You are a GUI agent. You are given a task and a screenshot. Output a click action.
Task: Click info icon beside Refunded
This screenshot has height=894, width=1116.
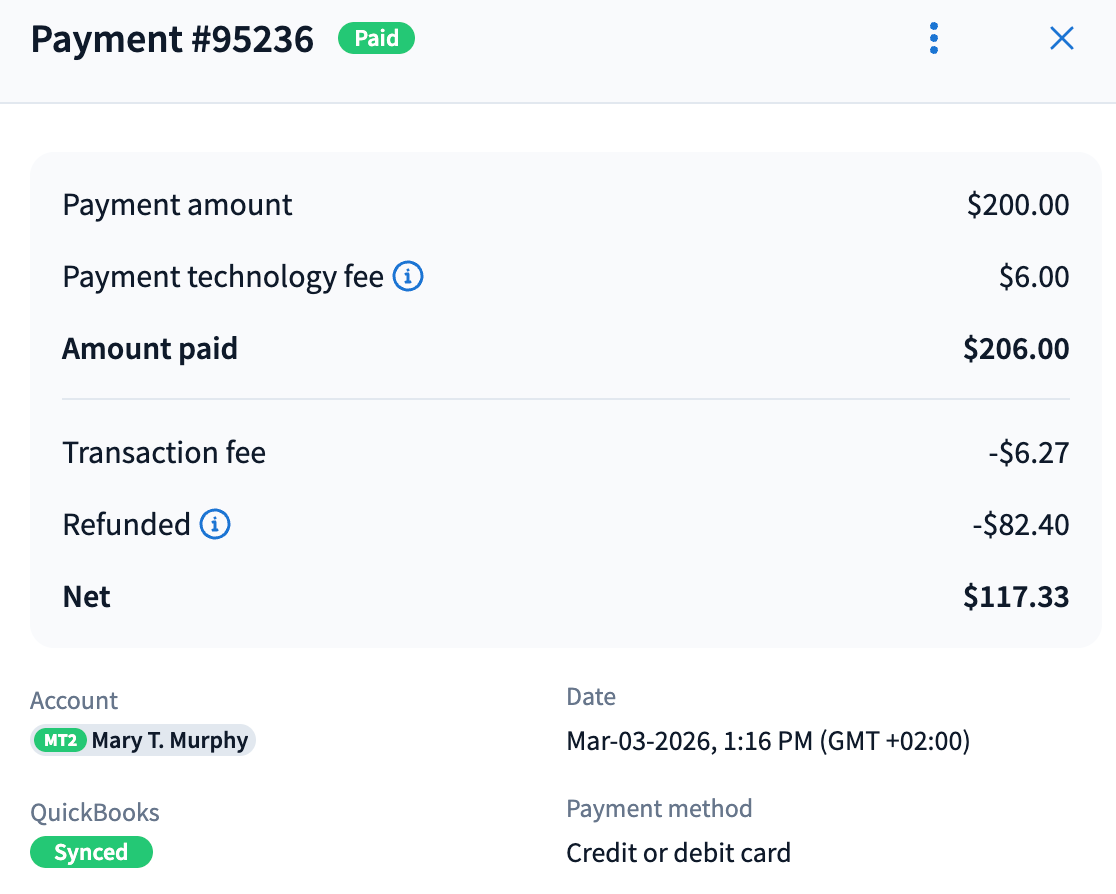(215, 524)
